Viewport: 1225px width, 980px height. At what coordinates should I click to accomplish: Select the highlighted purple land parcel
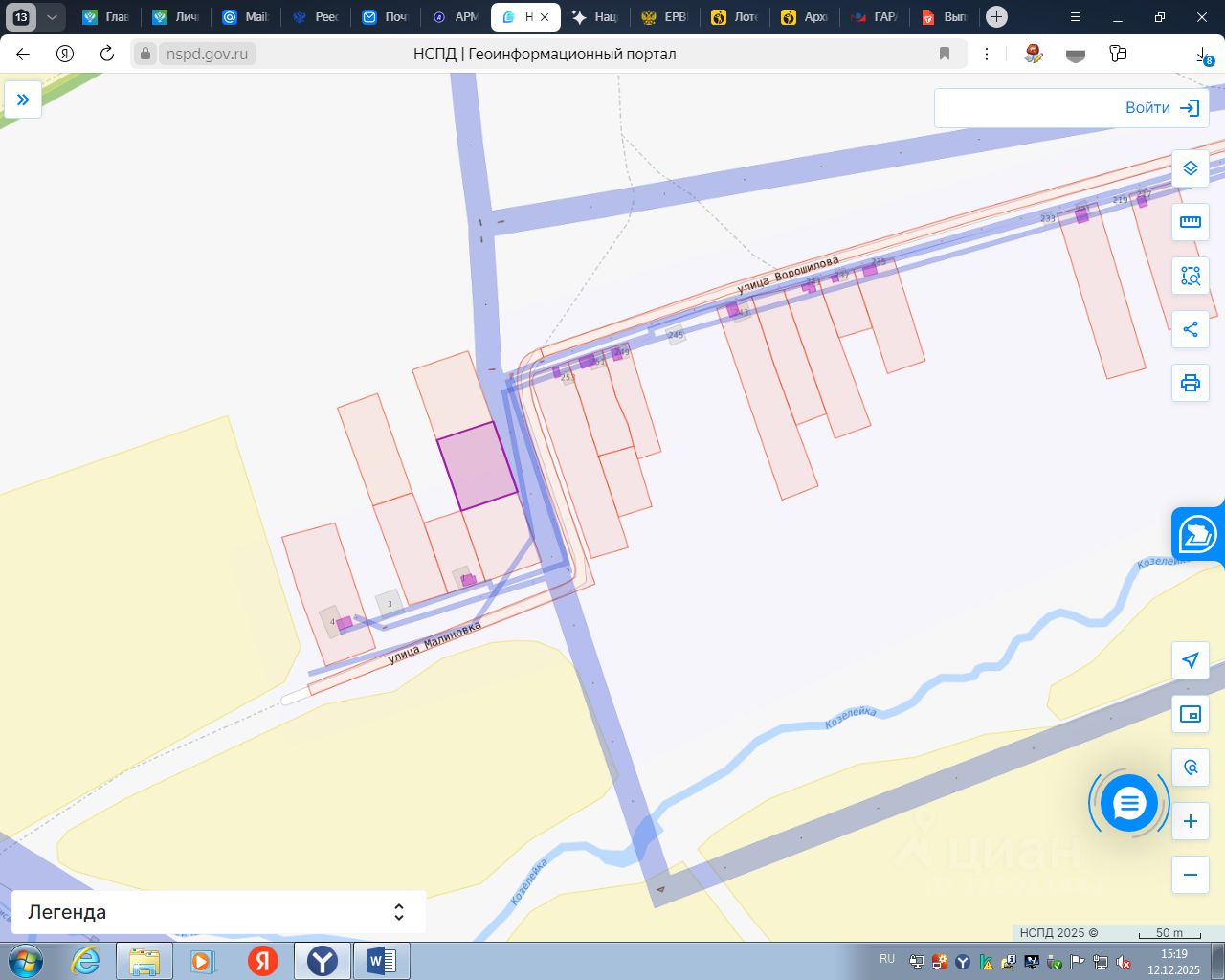click(x=477, y=466)
